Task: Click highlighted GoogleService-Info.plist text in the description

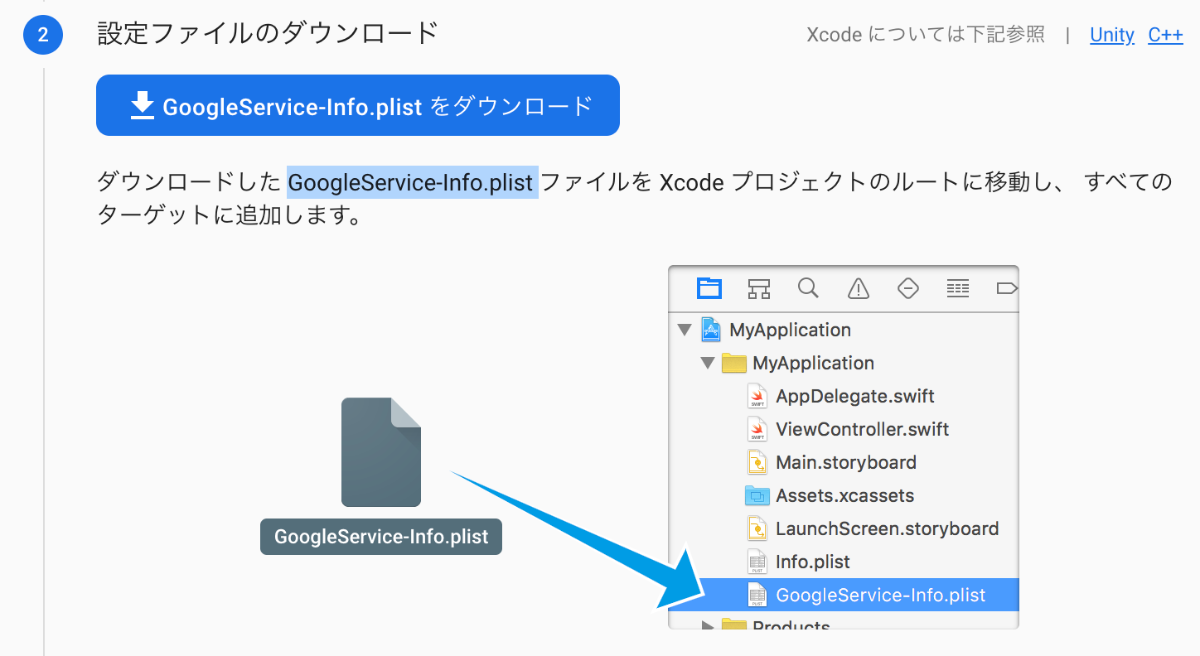Action: click(x=413, y=183)
